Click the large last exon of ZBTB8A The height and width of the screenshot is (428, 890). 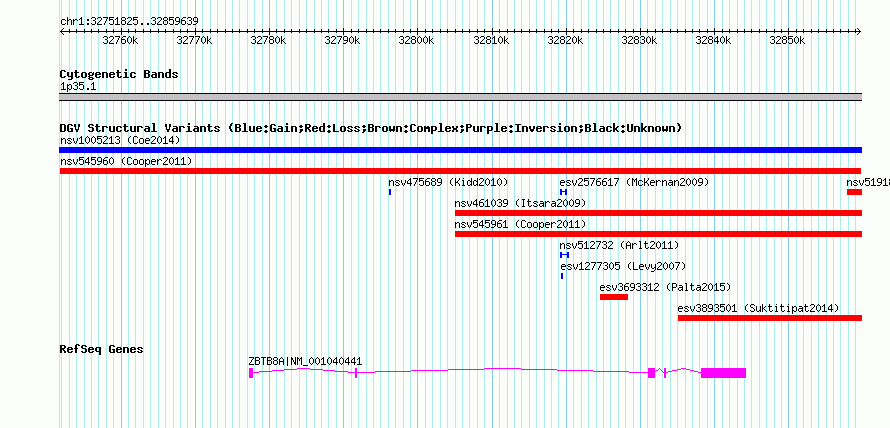(x=723, y=372)
